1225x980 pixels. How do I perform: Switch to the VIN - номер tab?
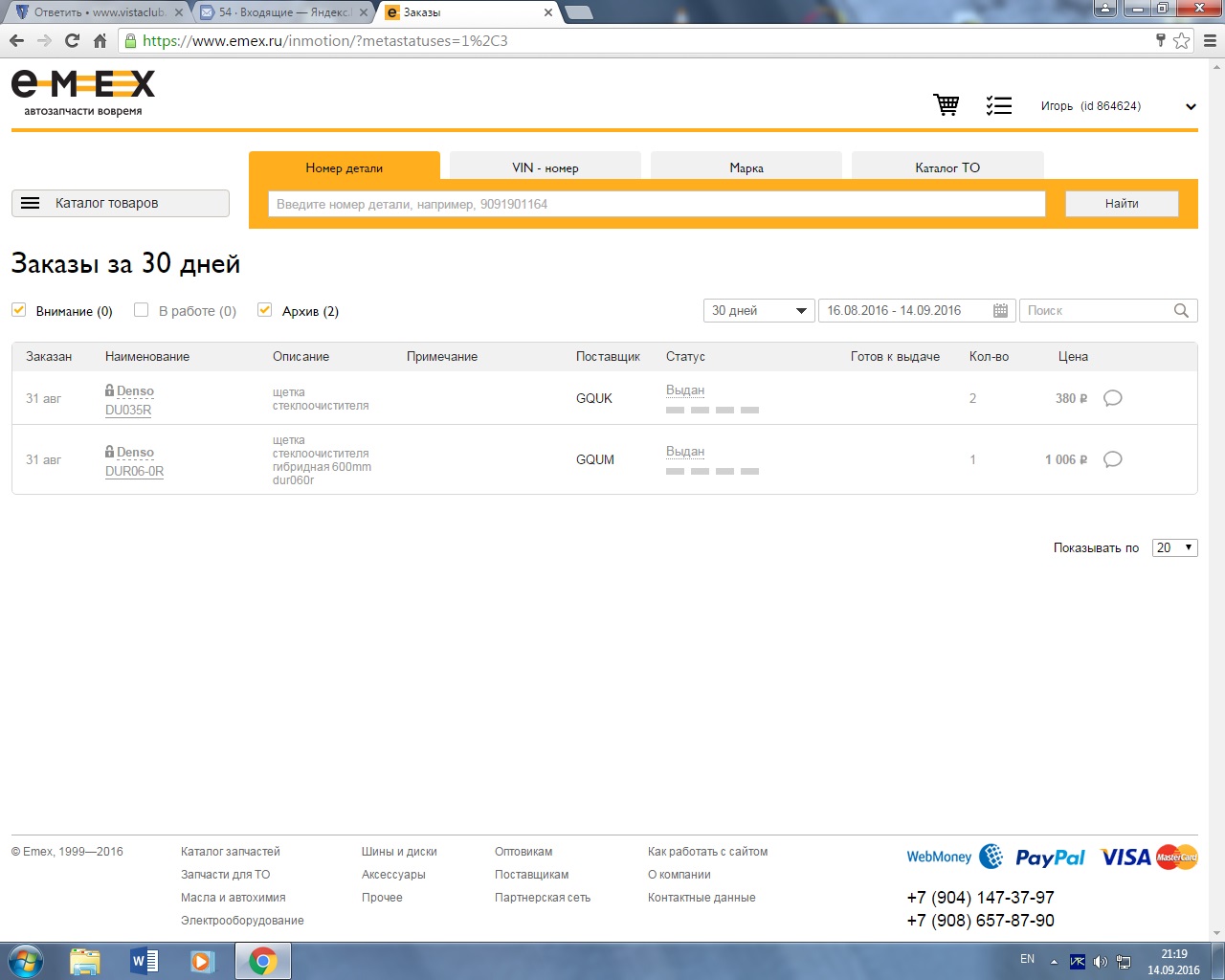pyautogui.click(x=545, y=167)
